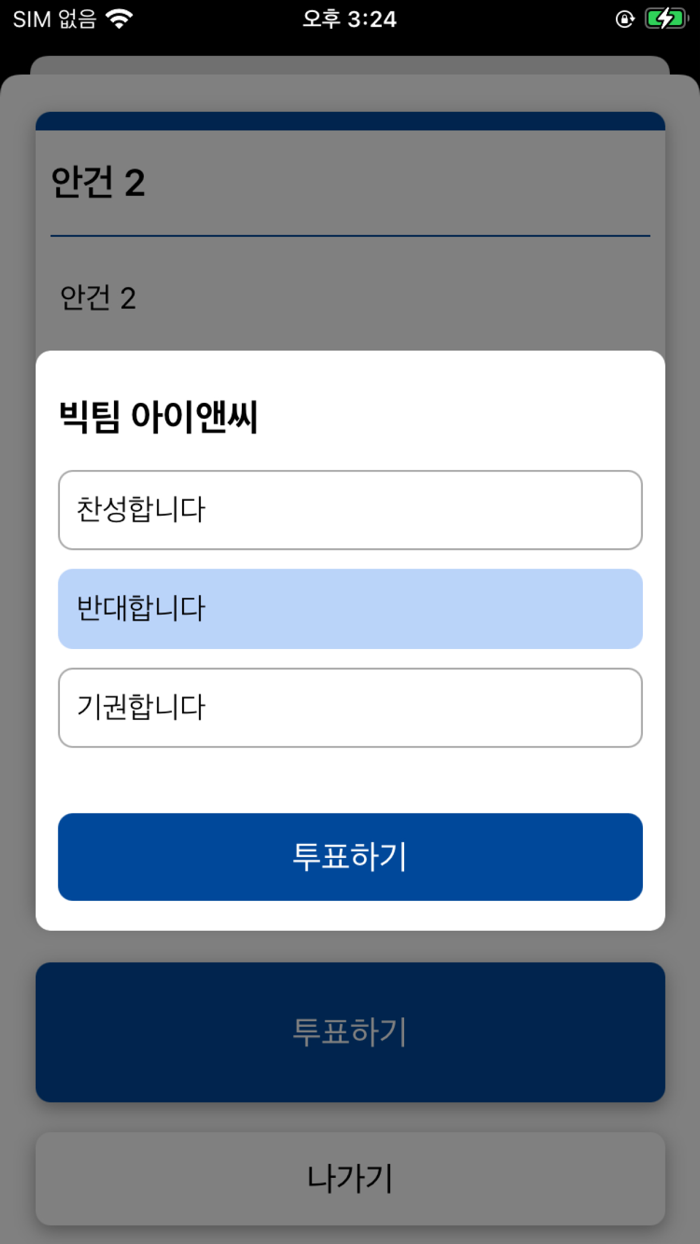Viewport: 700px width, 1244px height.
Task: Tap the 안건 2 heading
Action: click(97, 182)
